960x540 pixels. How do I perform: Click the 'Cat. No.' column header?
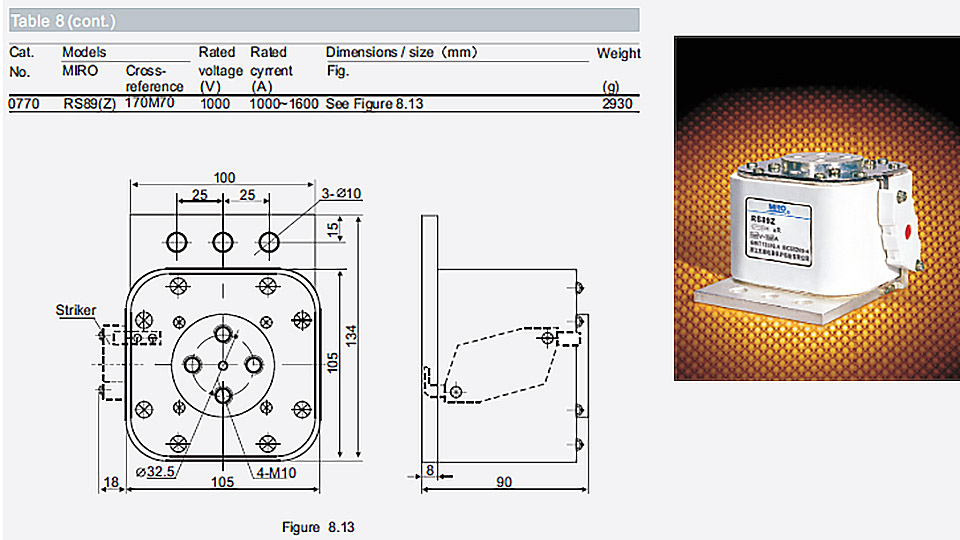(x=22, y=62)
